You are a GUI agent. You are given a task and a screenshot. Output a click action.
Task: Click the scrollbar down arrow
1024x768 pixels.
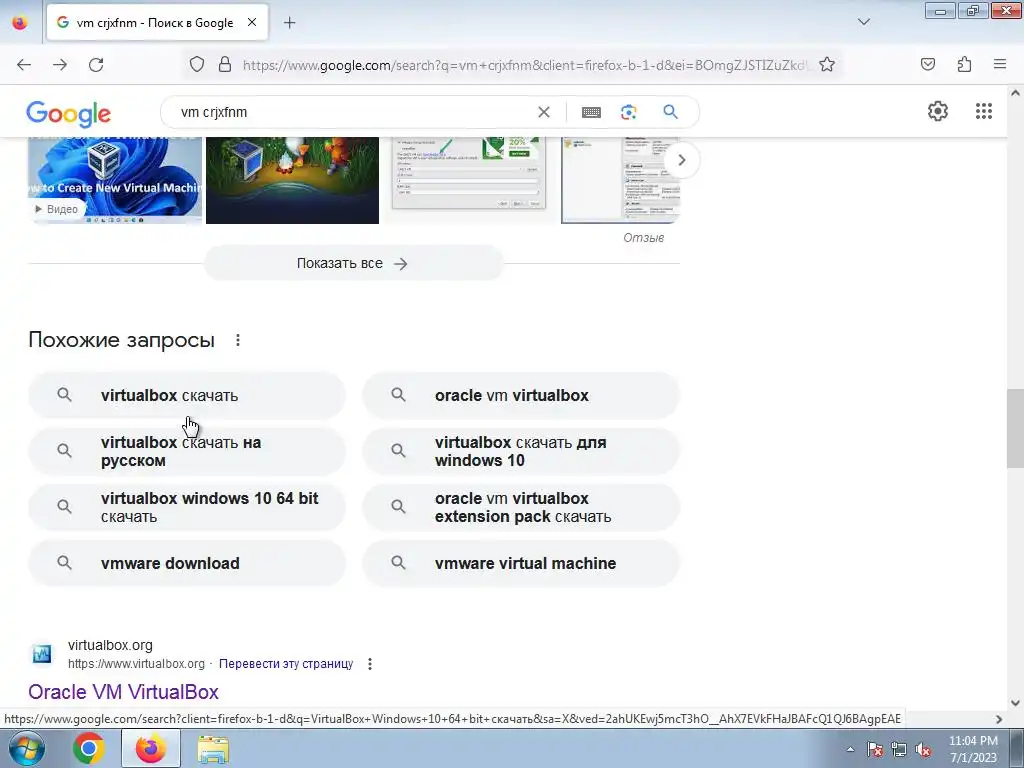tap(1015, 703)
